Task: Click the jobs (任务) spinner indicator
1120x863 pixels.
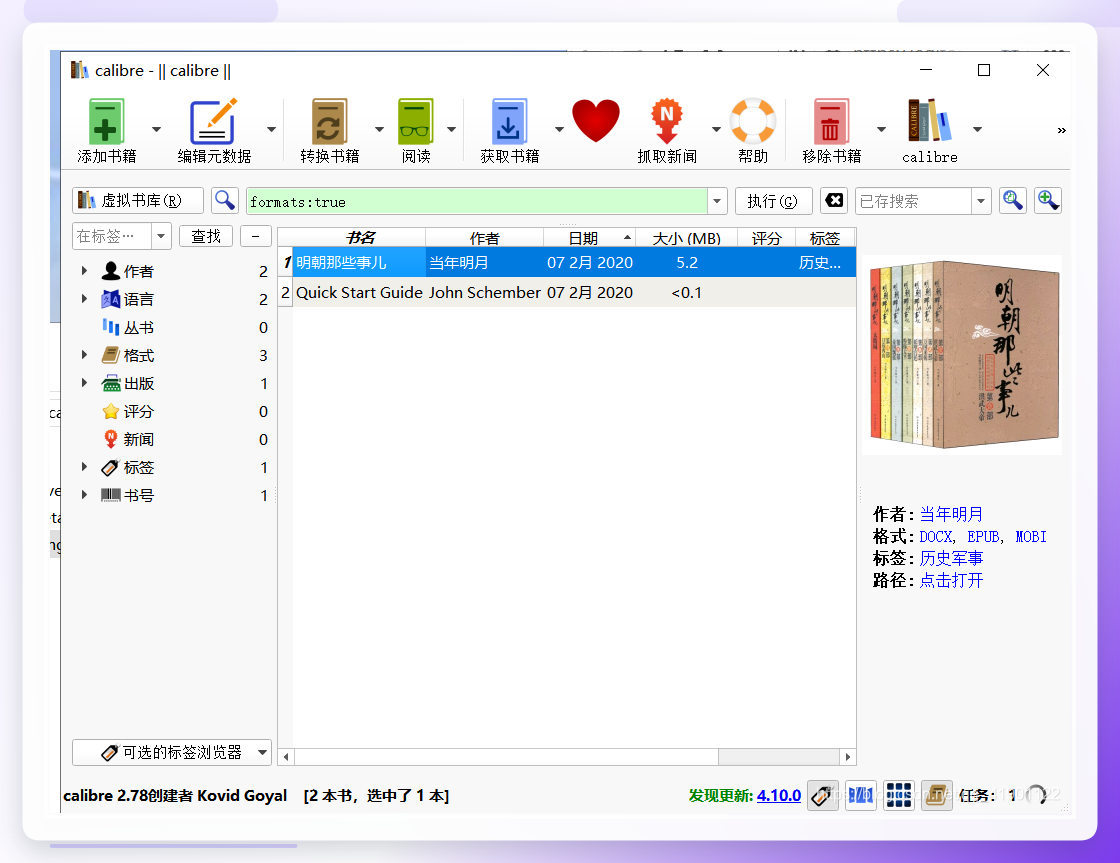Action: [x=1036, y=795]
